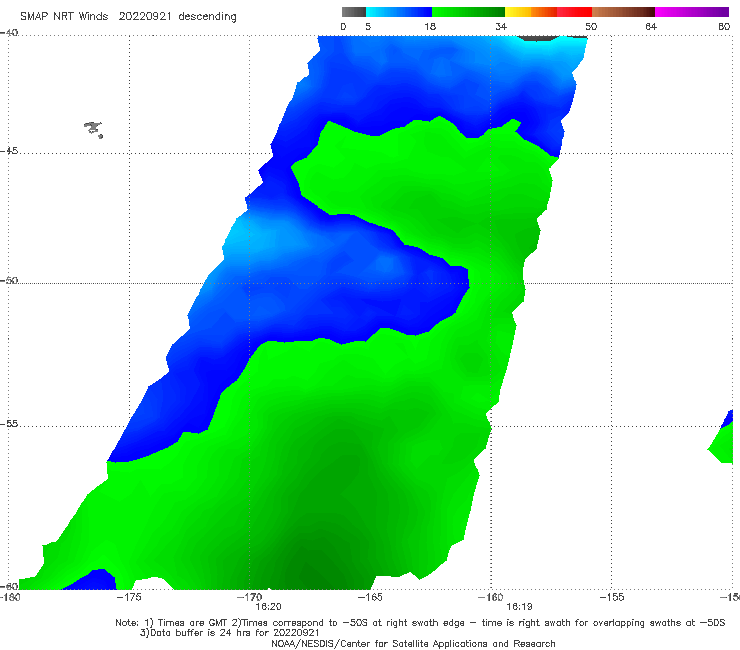Click the date "20220921" in the title
This screenshot has height=650, width=740.
coord(145,17)
